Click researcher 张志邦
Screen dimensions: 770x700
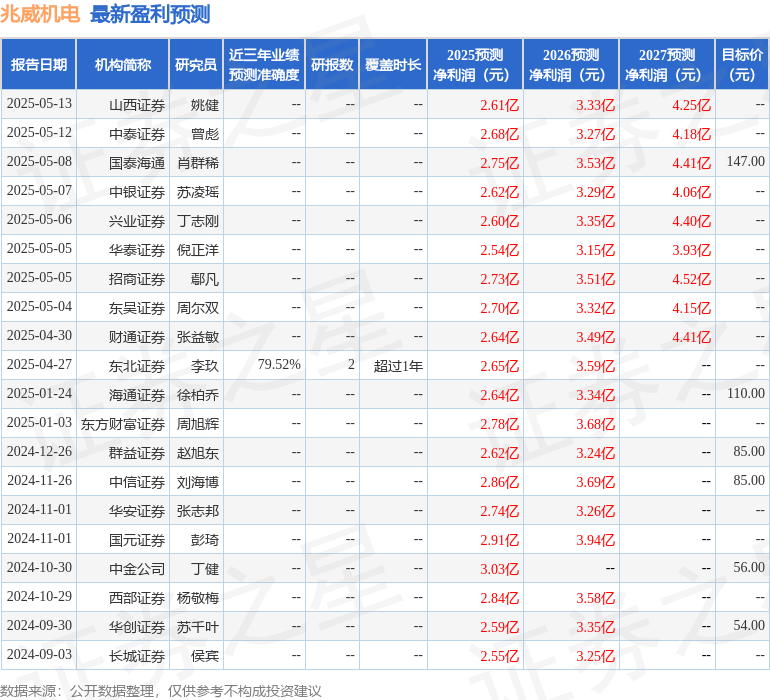[x=197, y=511]
